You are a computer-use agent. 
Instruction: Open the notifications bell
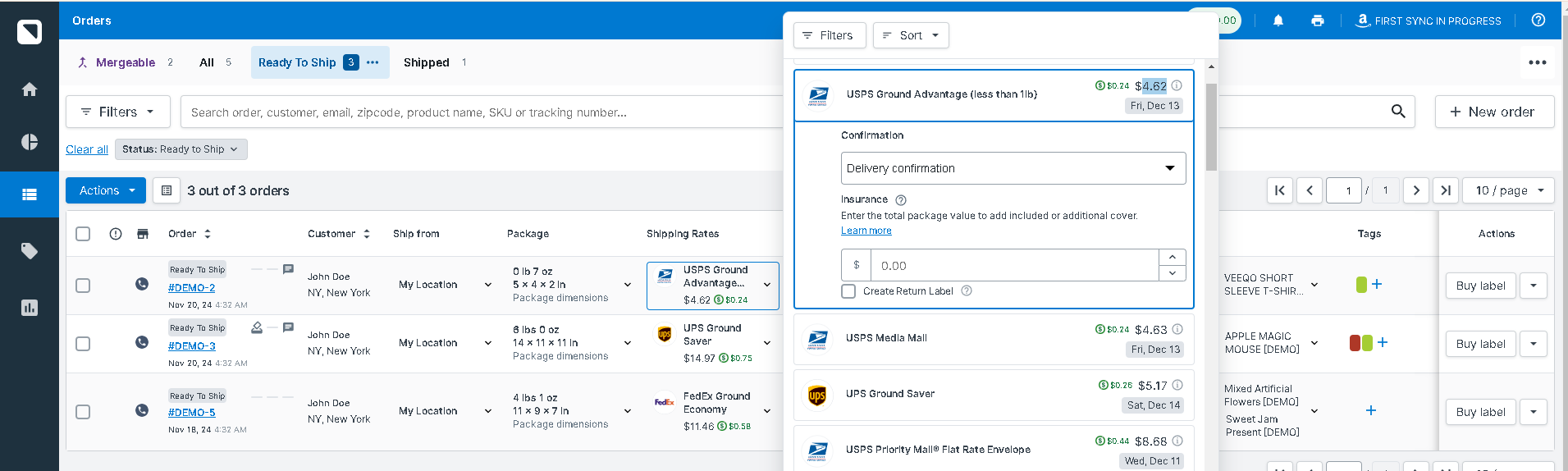(1278, 21)
